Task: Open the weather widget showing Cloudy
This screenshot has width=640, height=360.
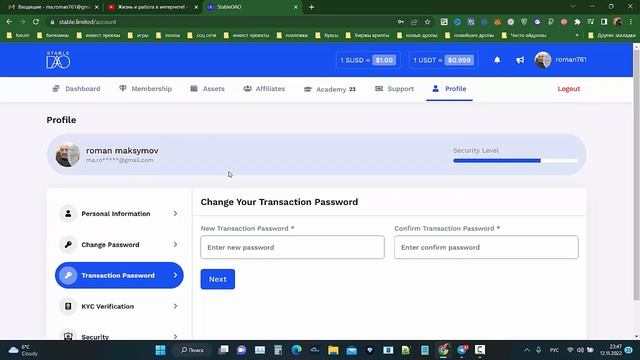Action: tap(24, 350)
